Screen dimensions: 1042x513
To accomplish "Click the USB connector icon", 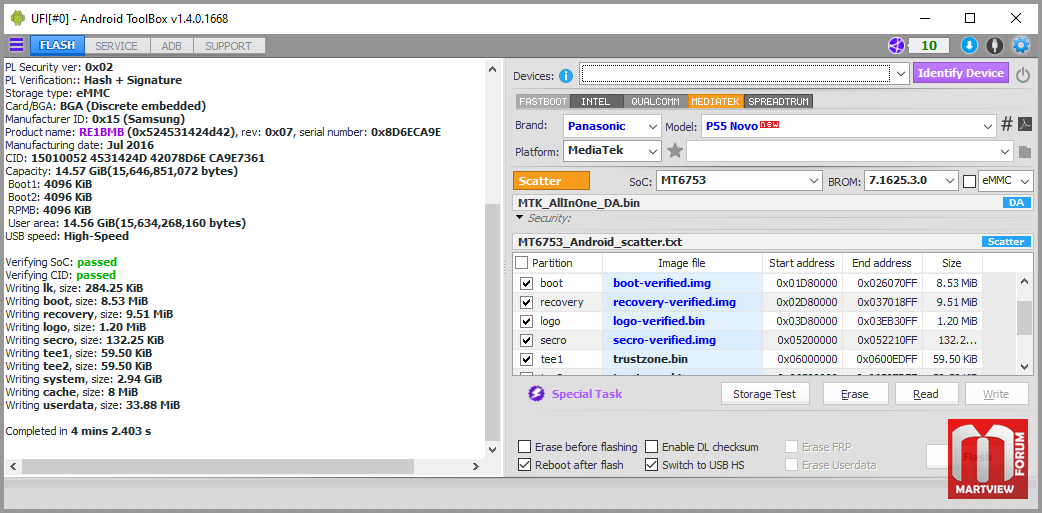I will click(x=994, y=45).
